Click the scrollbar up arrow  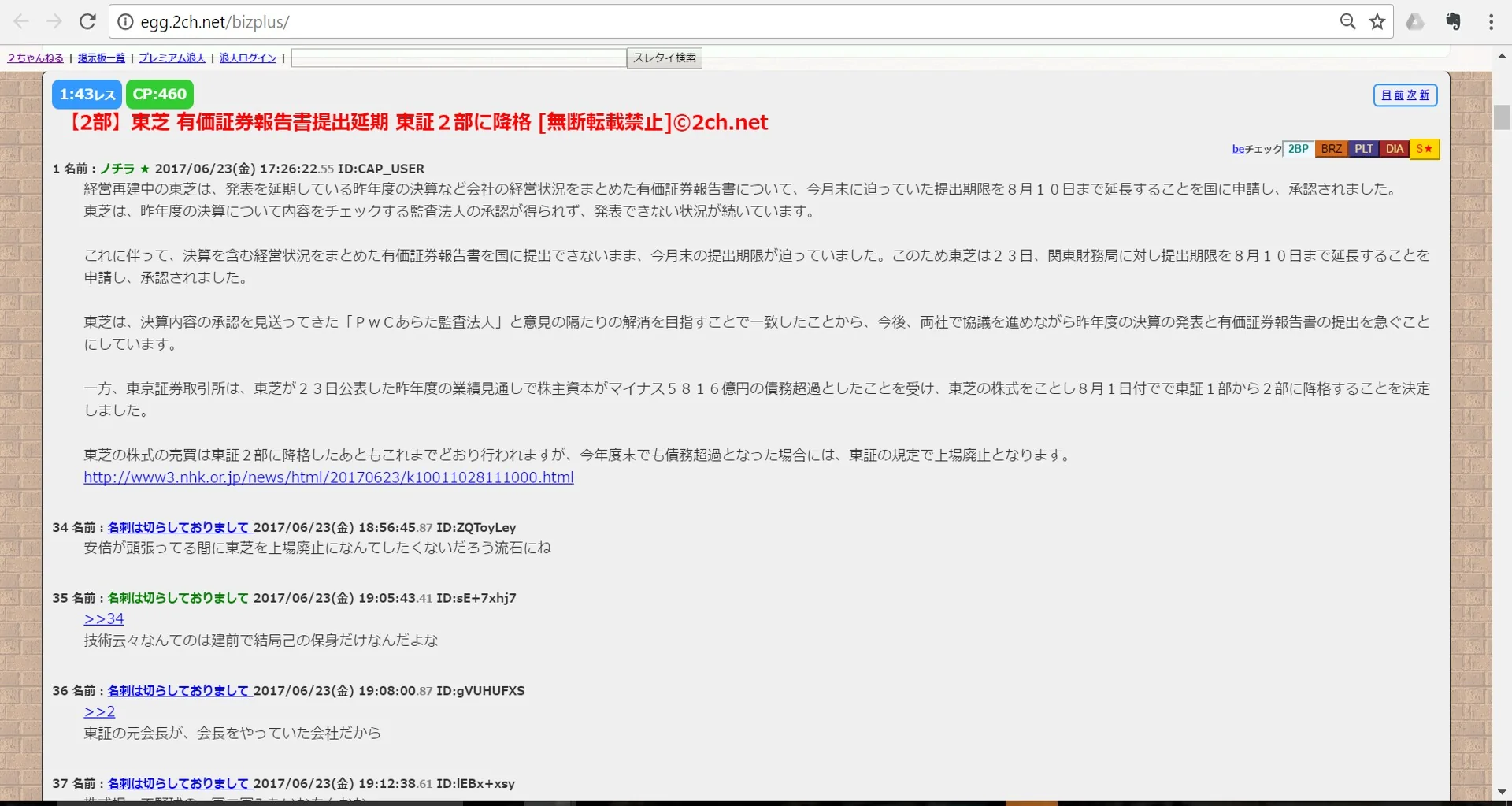pyautogui.click(x=1502, y=57)
